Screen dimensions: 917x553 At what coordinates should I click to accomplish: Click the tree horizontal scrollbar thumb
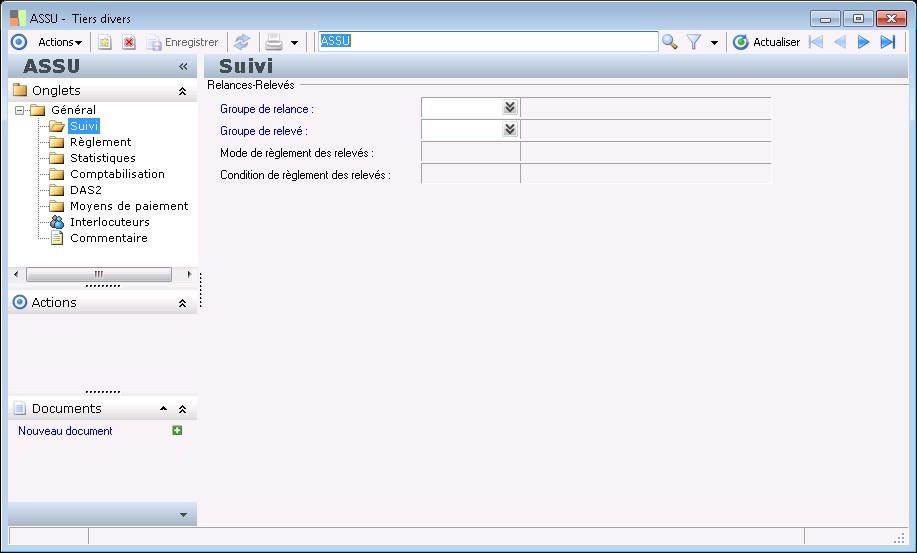click(x=99, y=274)
